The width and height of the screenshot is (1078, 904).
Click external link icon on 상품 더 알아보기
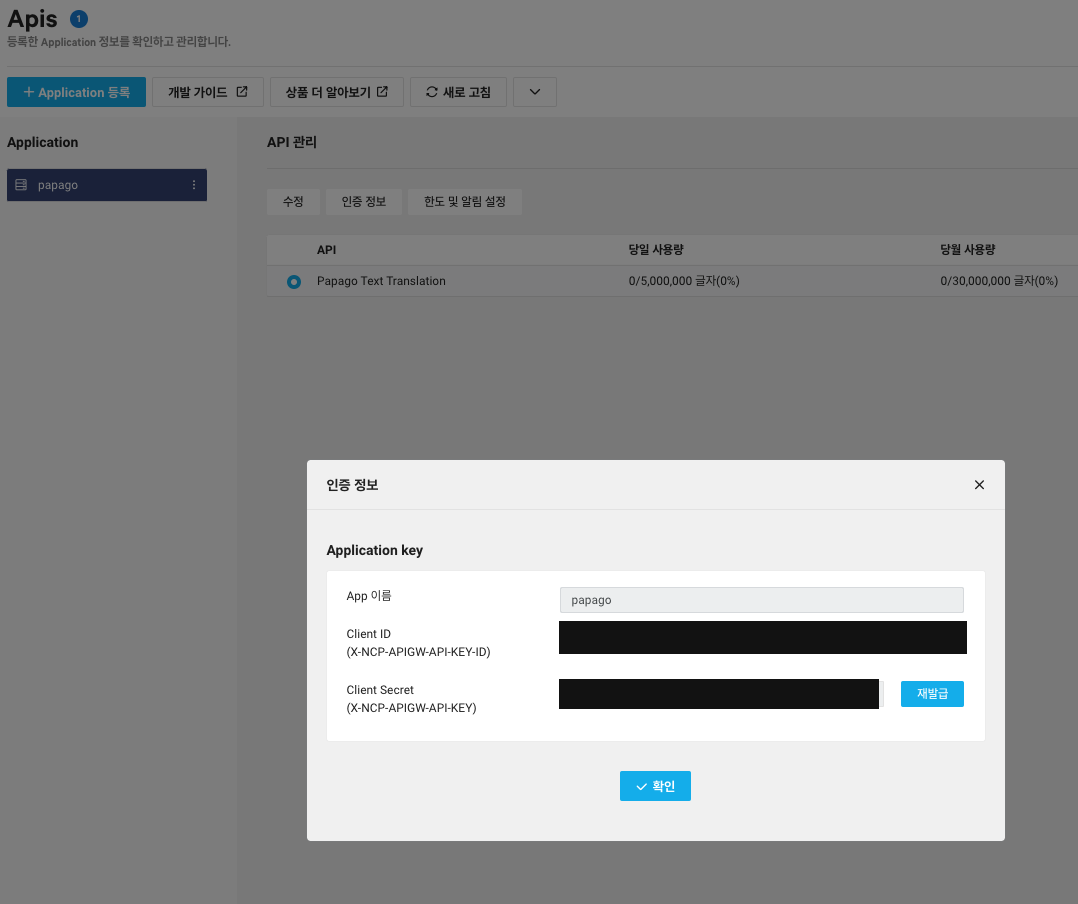(382, 91)
